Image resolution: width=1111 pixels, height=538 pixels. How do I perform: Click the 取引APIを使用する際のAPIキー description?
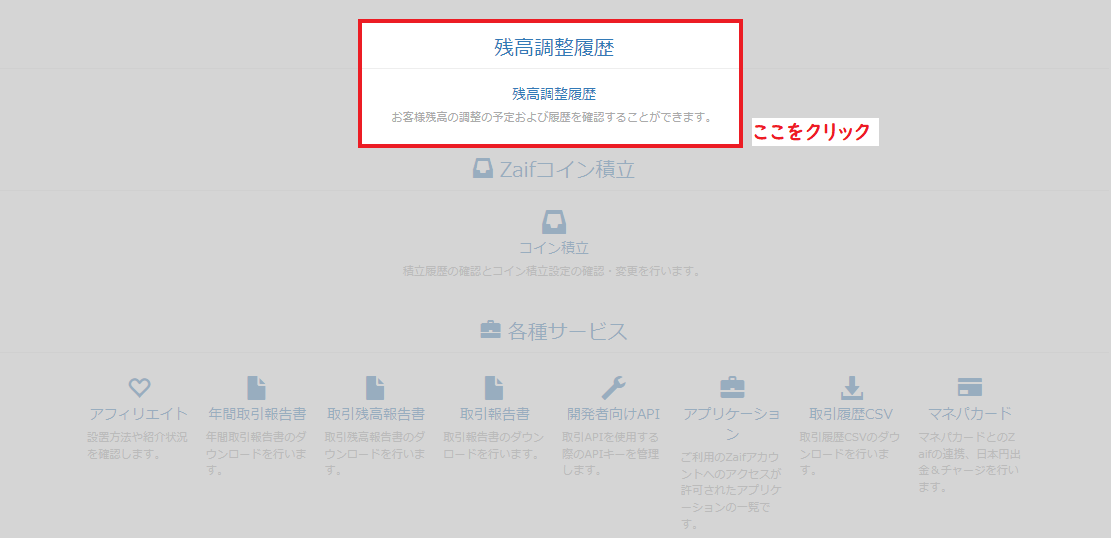point(611,453)
